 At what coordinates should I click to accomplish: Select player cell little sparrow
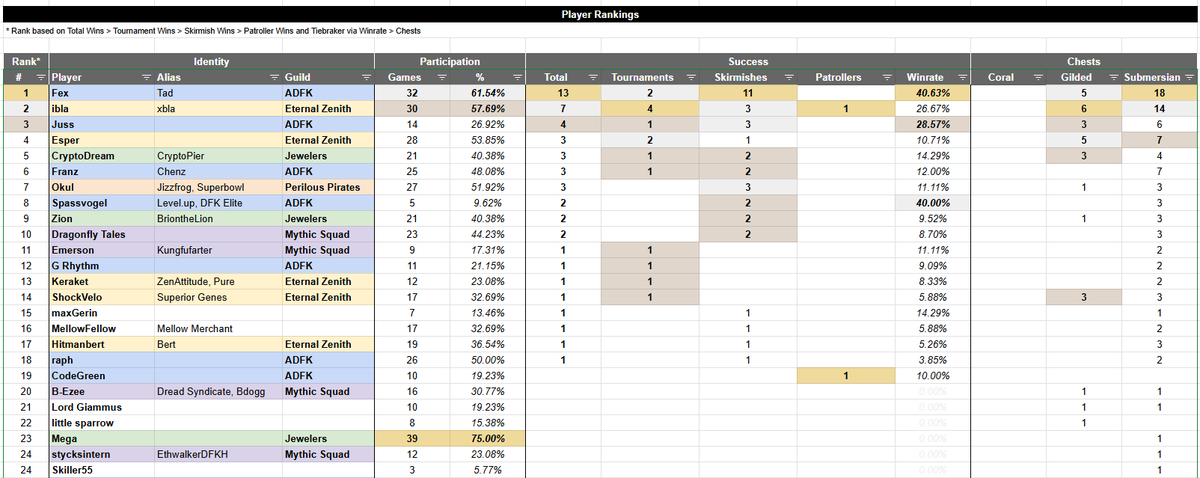[101, 423]
